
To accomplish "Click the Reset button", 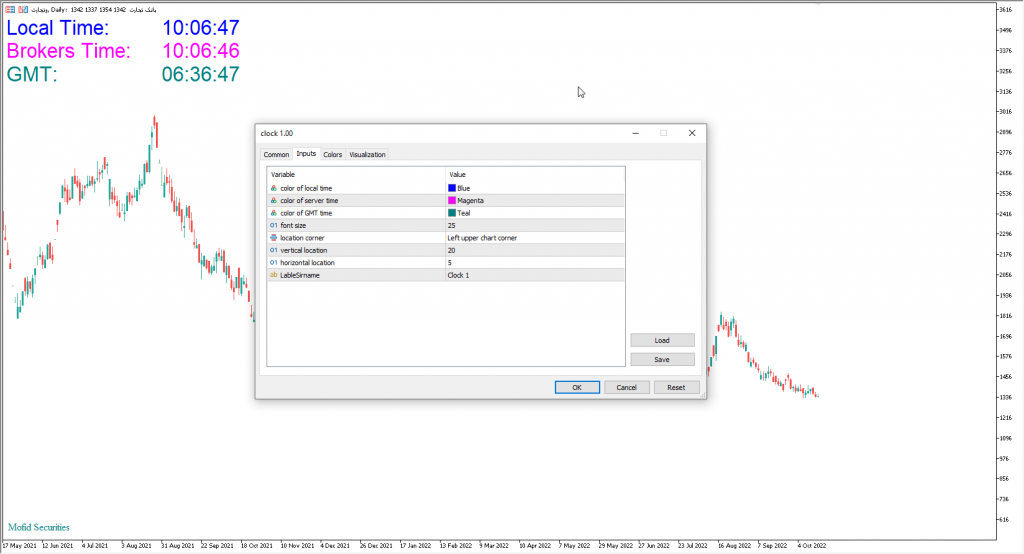I will (676, 387).
